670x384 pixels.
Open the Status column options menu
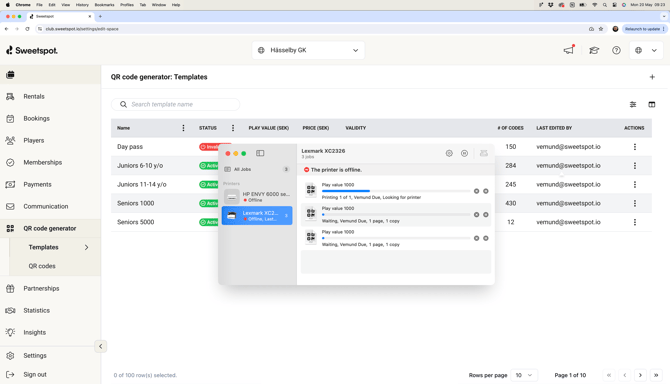point(233,128)
